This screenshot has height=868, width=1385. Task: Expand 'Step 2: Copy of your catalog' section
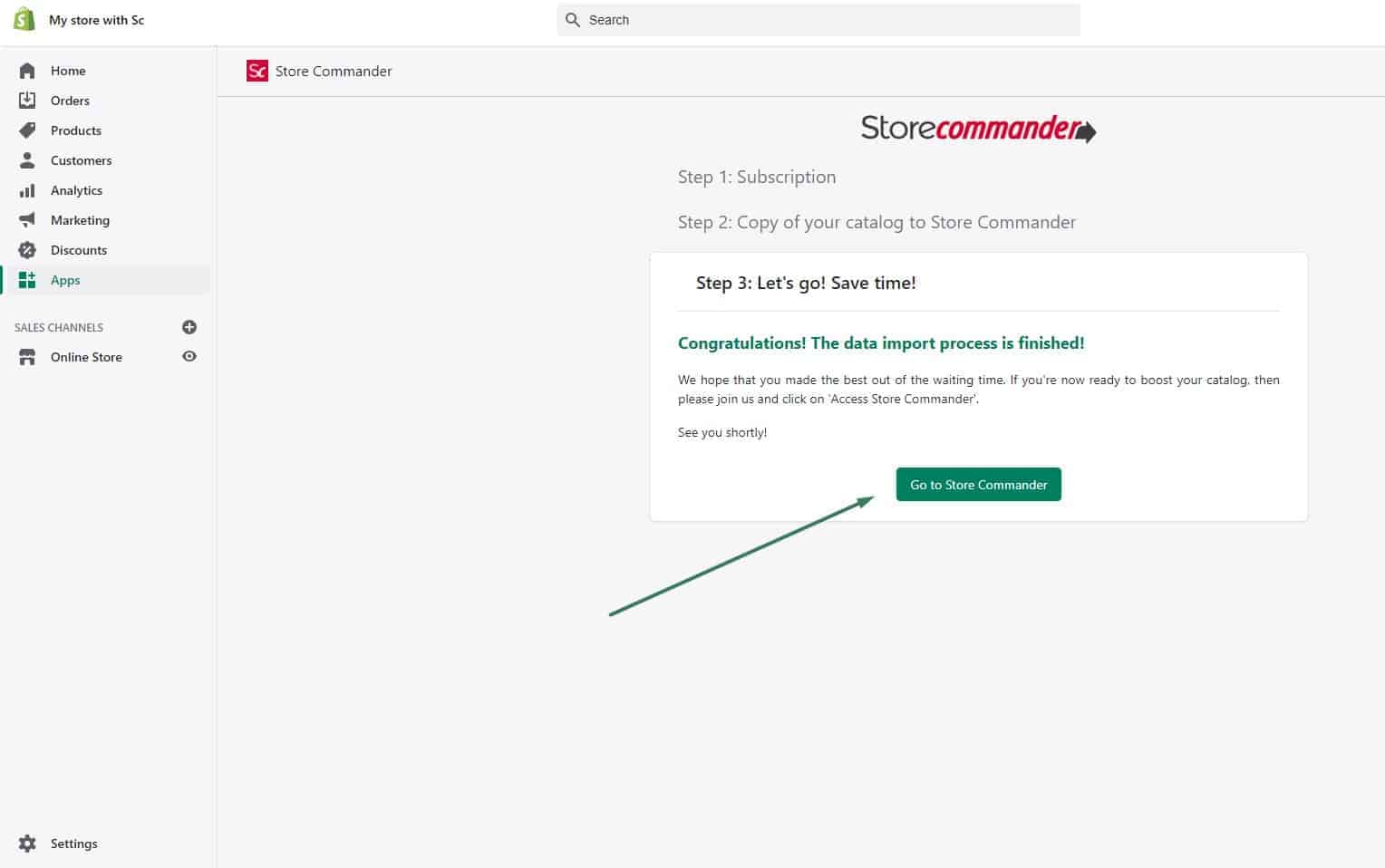coord(877,223)
